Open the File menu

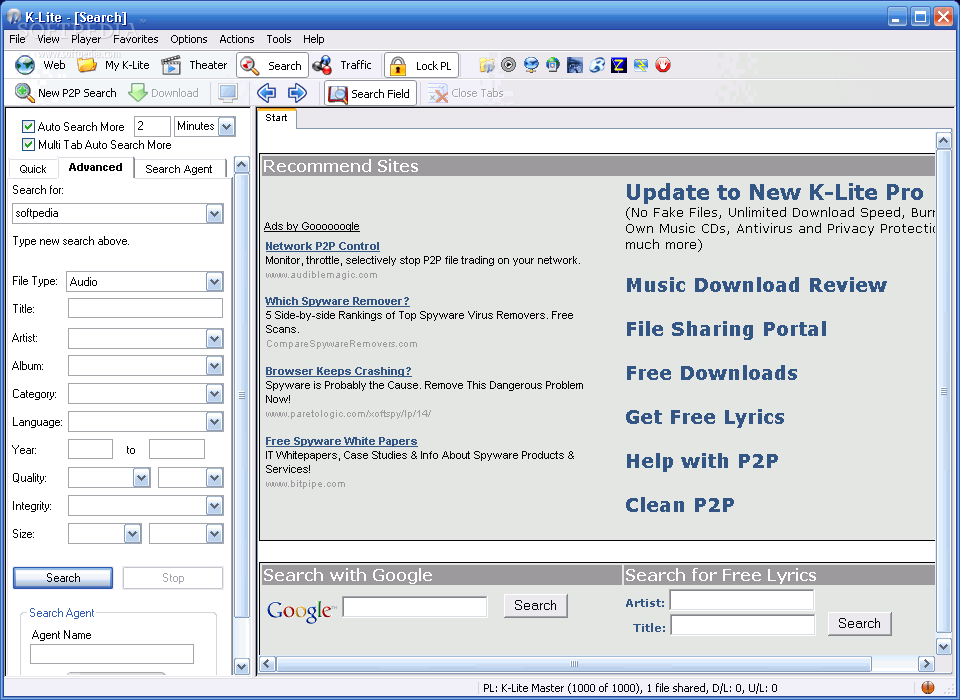click(17, 39)
